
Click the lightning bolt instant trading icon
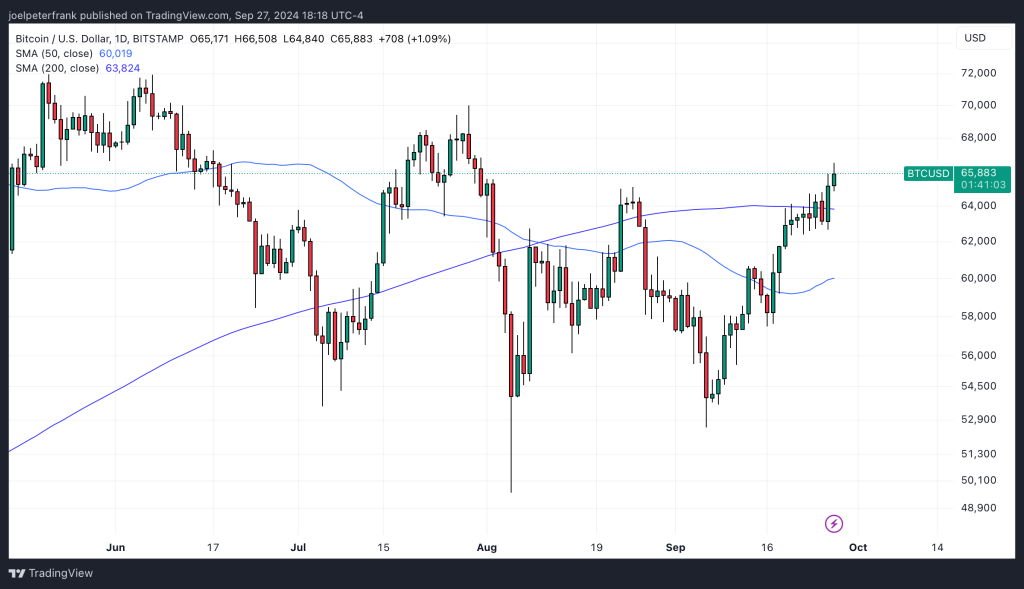pyautogui.click(x=833, y=523)
